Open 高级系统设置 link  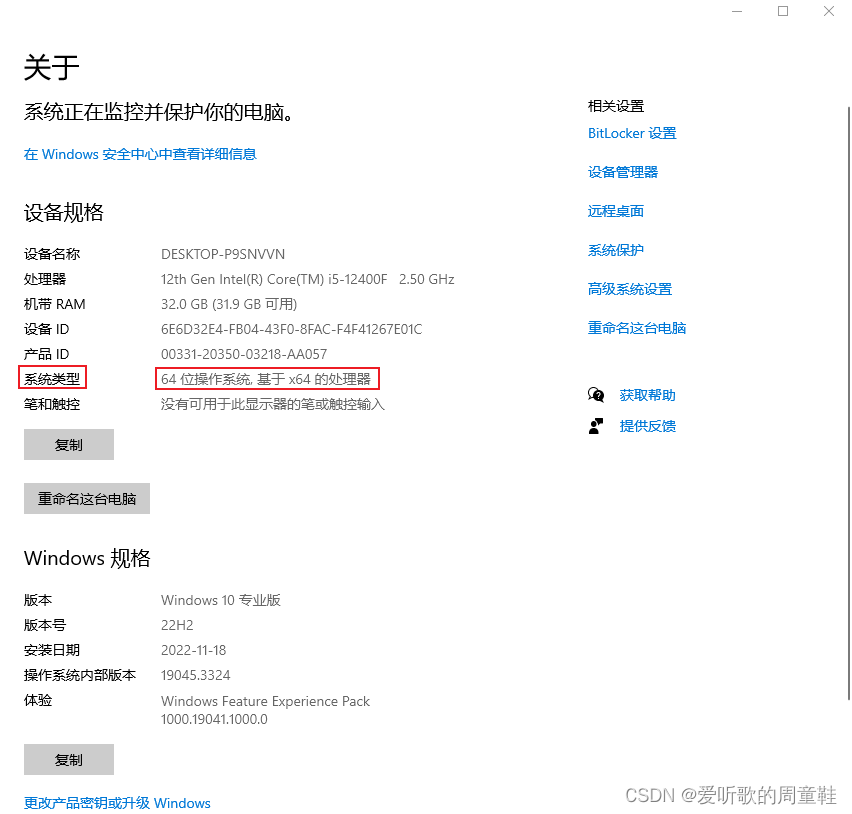pyautogui.click(x=630, y=289)
